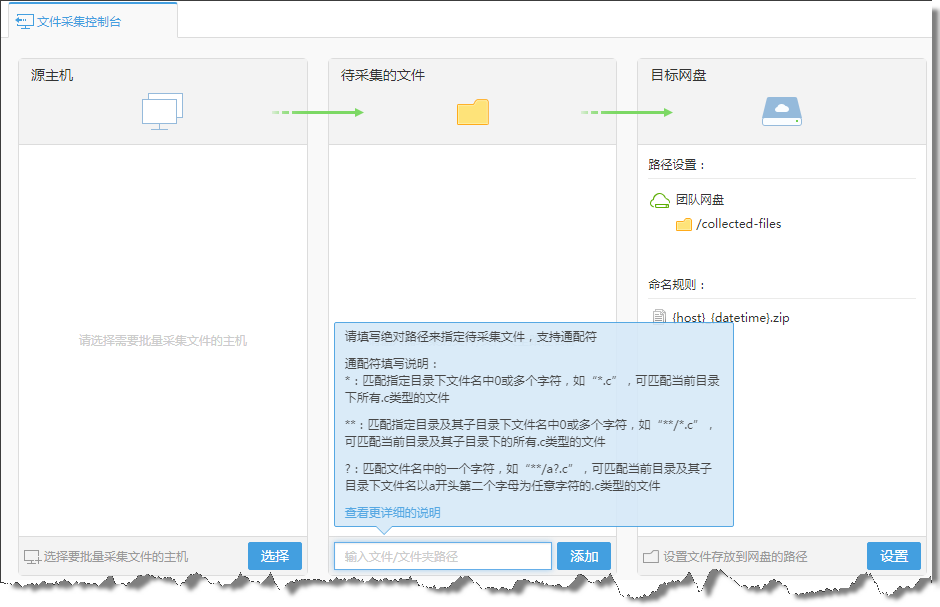Switch to the 文件采集控制台 tab

click(x=78, y=21)
